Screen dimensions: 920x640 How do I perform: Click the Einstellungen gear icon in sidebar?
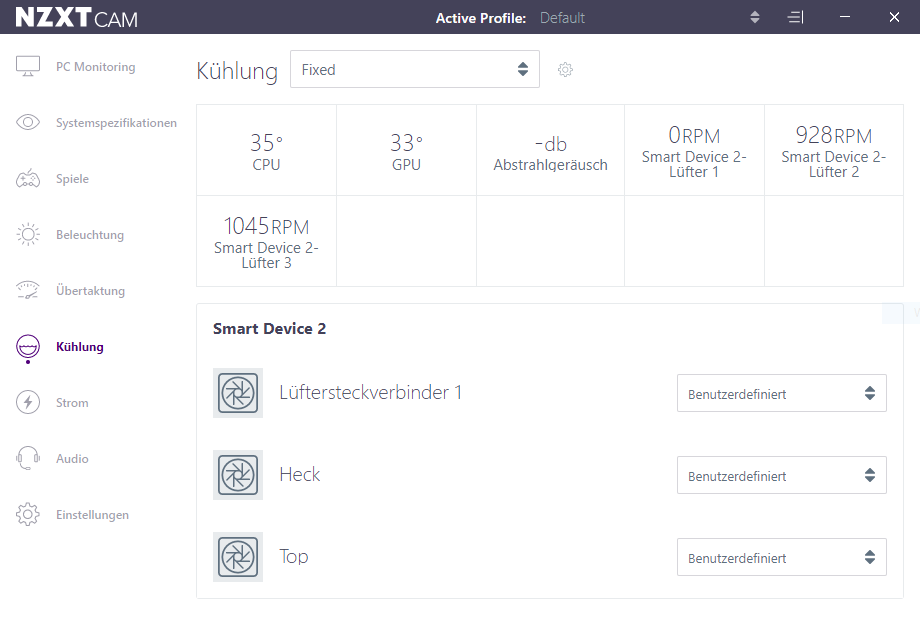[x=28, y=514]
